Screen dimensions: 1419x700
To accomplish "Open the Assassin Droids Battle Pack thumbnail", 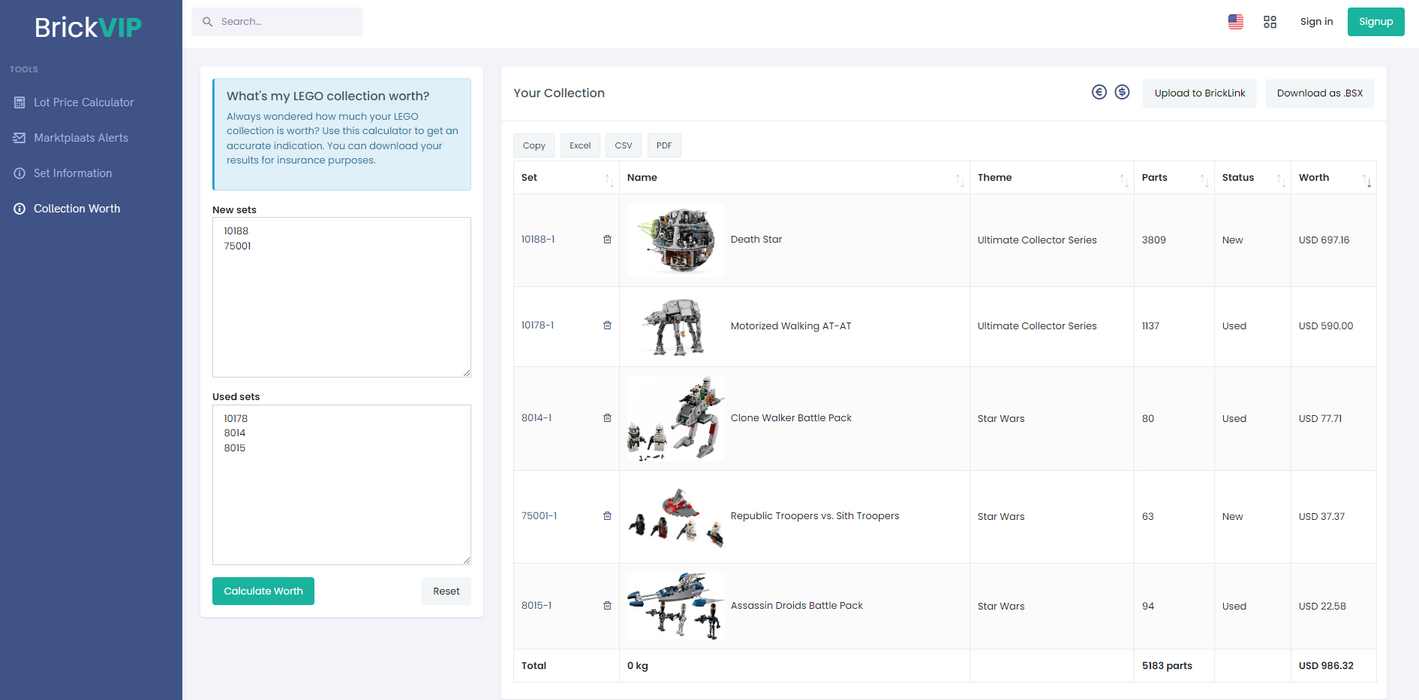I will click(x=676, y=606).
